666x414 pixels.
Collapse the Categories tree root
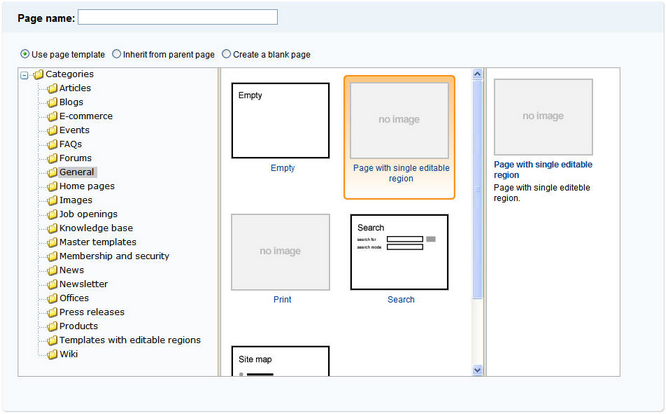point(25,75)
